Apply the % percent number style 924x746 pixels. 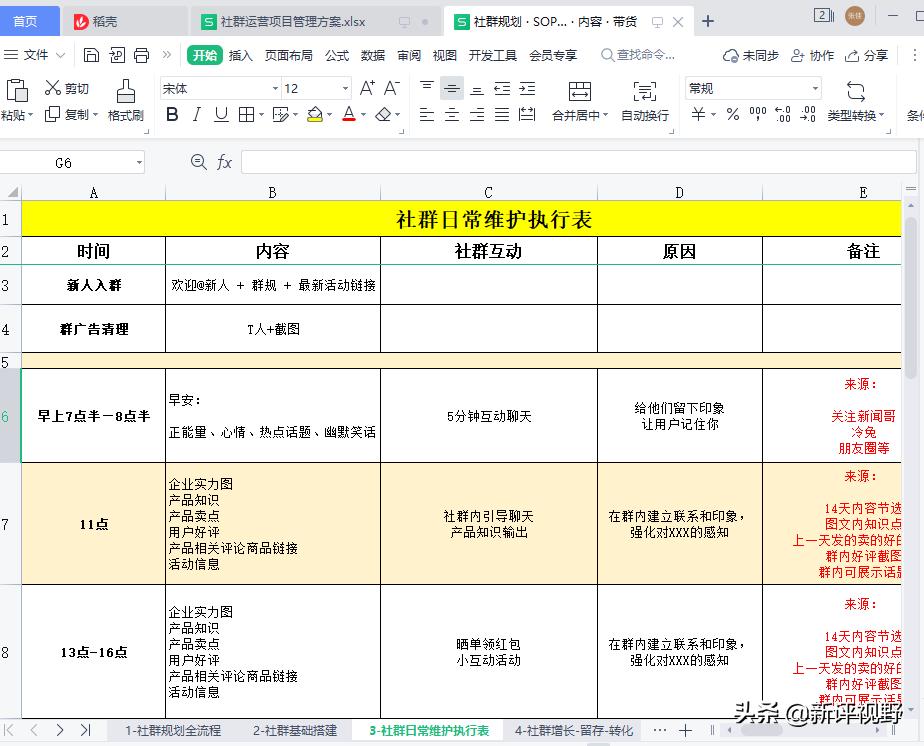pos(731,114)
